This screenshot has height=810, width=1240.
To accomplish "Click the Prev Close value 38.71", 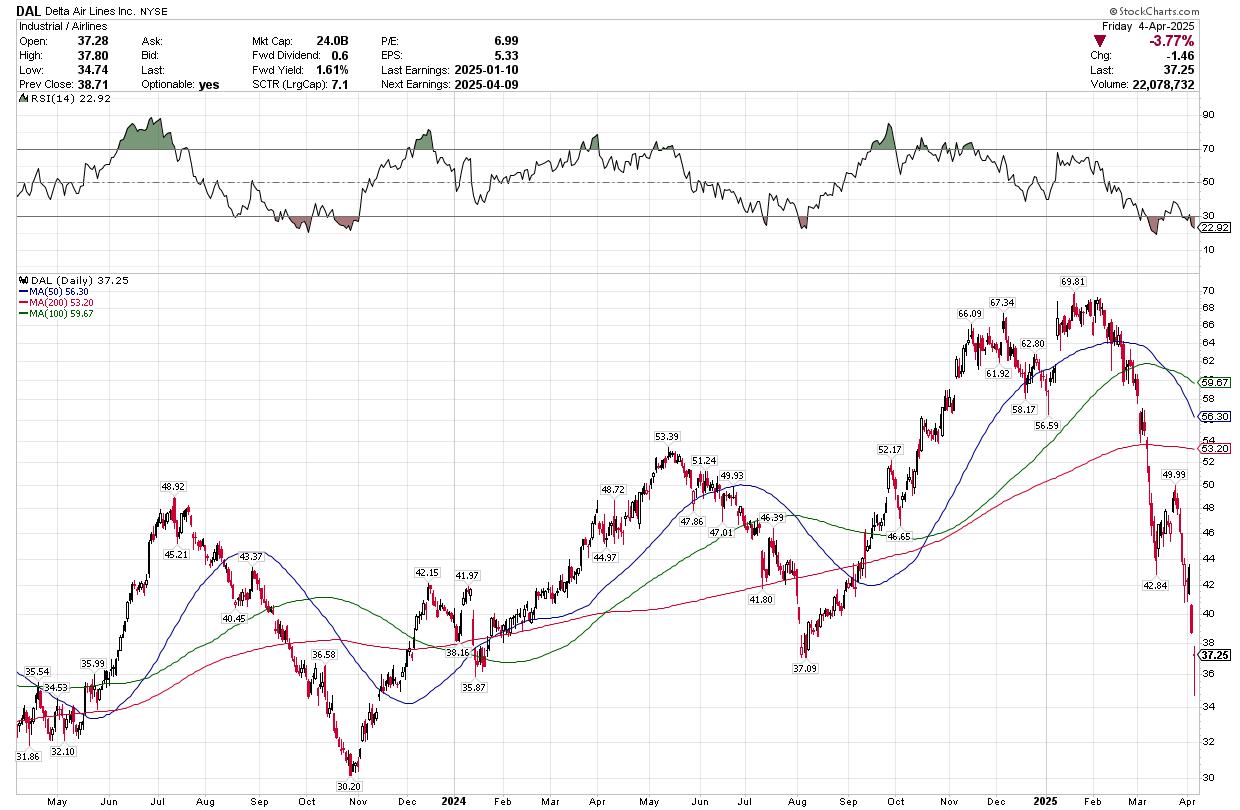I will 92,85.
